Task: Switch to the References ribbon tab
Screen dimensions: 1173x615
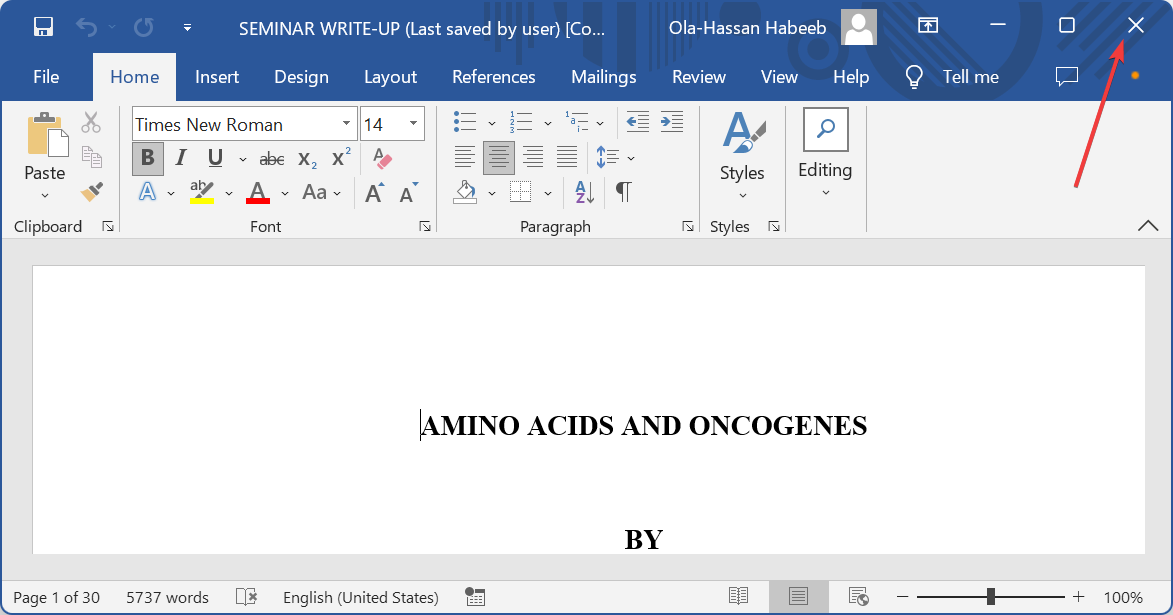Action: 493,76
